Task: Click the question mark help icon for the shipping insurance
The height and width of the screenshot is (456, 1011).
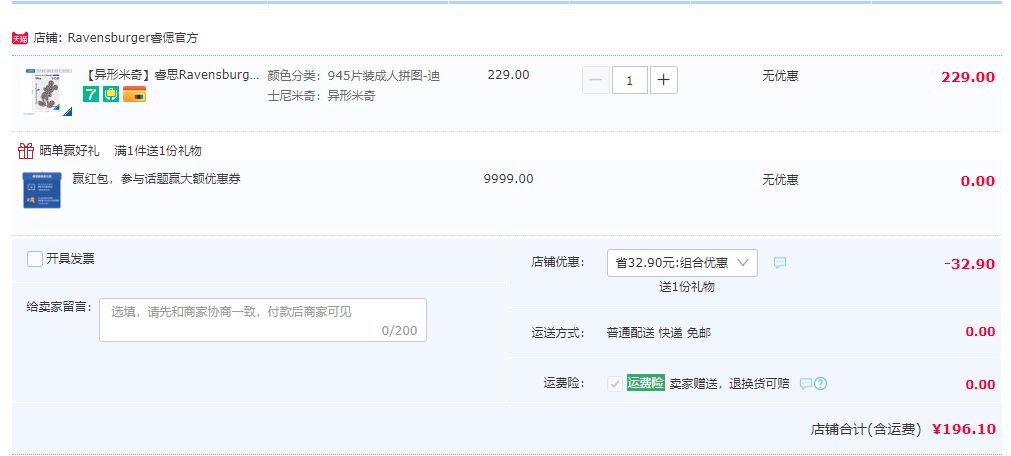Action: tap(820, 384)
